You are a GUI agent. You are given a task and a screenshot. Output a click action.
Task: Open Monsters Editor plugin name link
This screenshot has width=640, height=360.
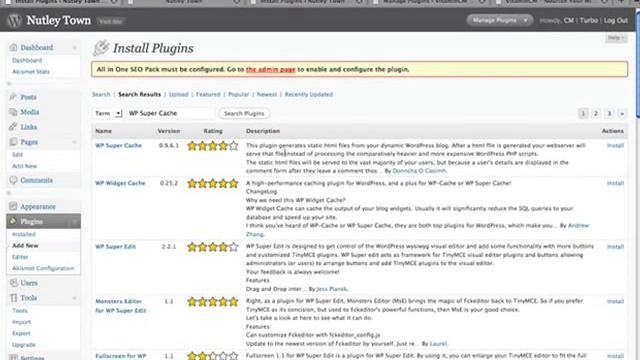(x=120, y=306)
